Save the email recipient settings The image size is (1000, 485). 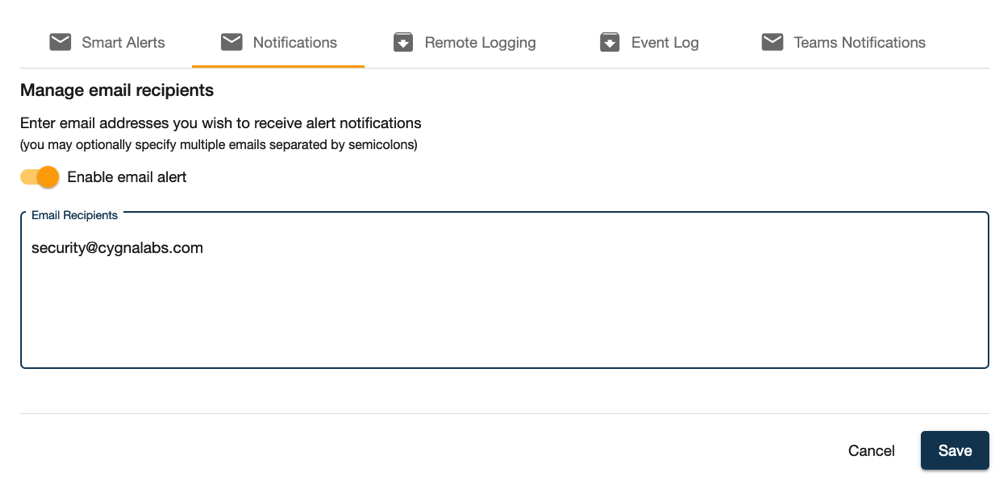tap(955, 451)
